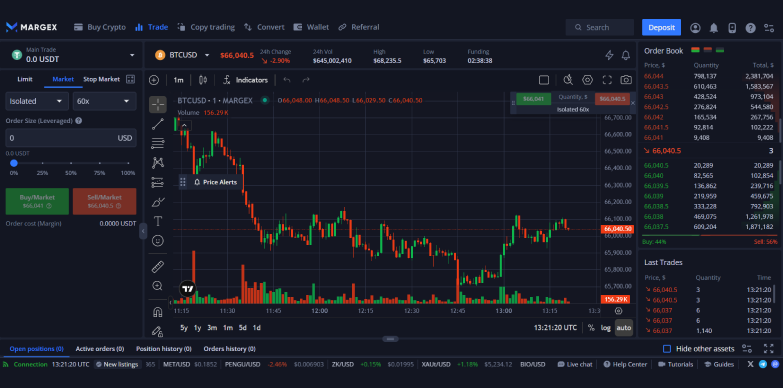Viewport: 783px width, 388px height.
Task: Click the blue Deposit button
Action: pyautogui.click(x=661, y=27)
